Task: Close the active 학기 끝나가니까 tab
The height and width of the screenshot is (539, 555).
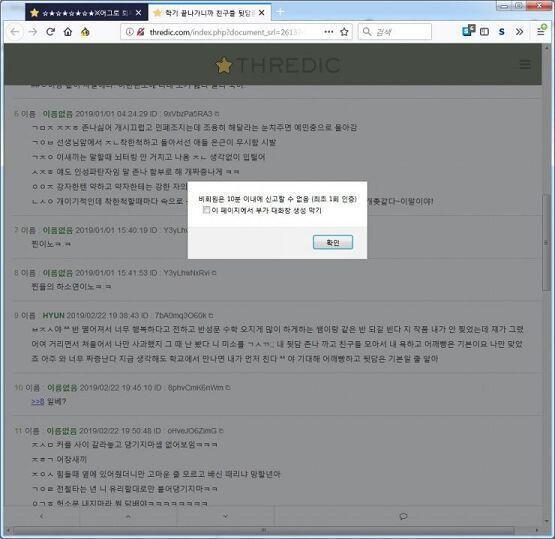Action: [x=262, y=13]
